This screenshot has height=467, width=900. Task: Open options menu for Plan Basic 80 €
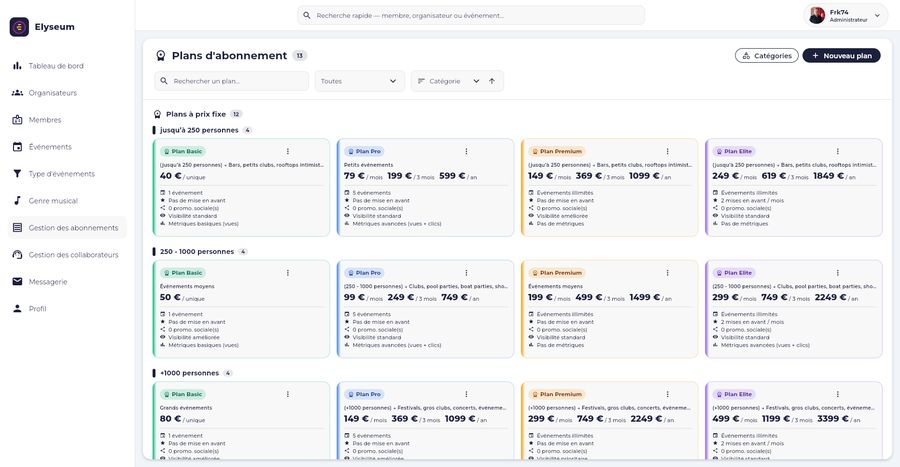[288, 394]
